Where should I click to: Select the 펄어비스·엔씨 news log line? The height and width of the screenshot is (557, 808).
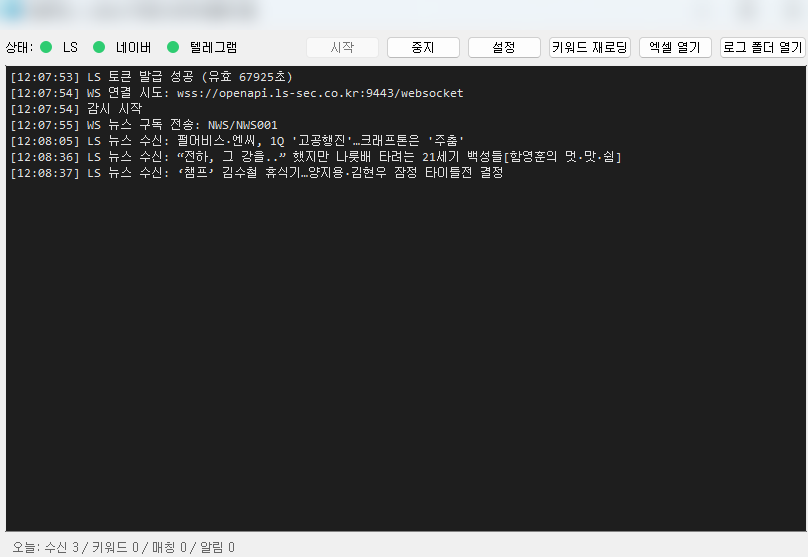coord(237,141)
